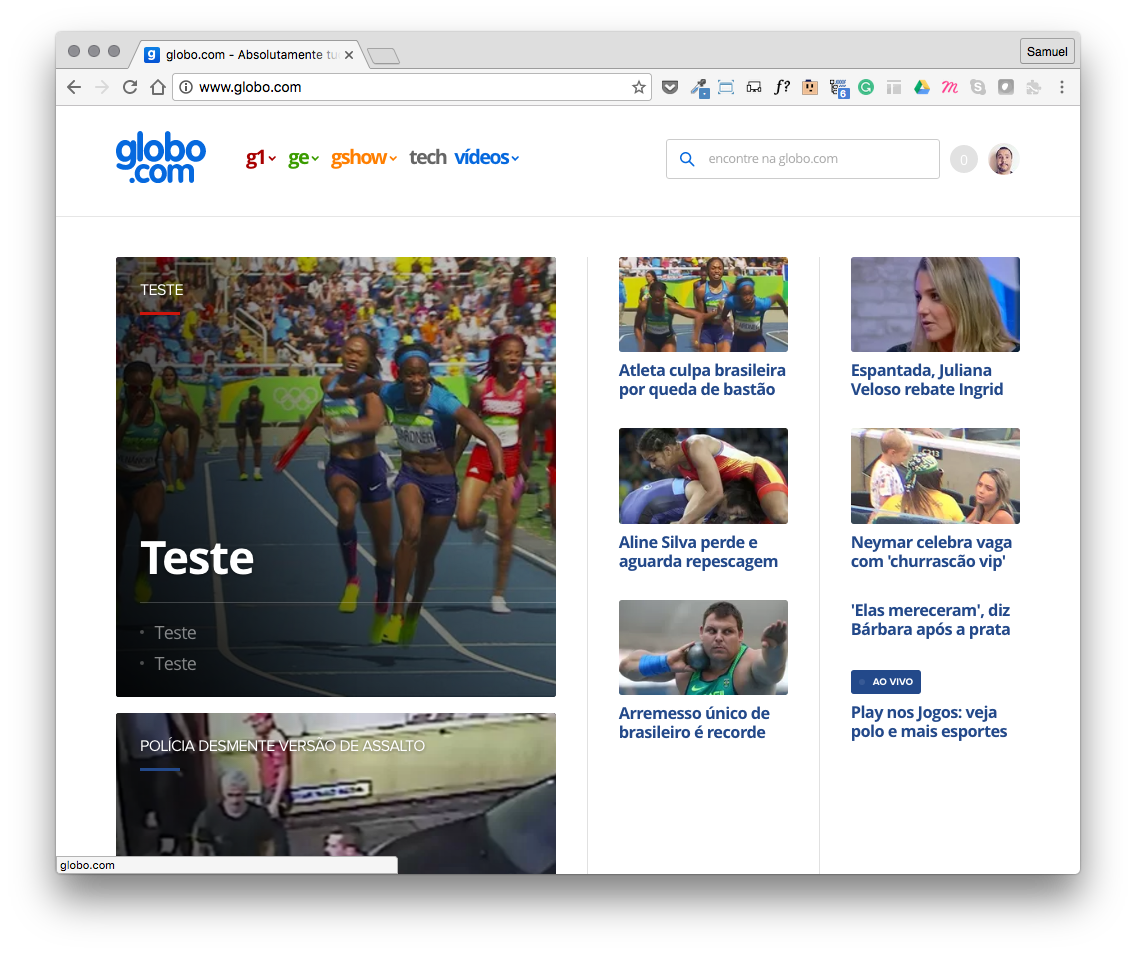Open the tech section link
Image resolution: width=1136 pixels, height=954 pixels.
click(x=427, y=157)
